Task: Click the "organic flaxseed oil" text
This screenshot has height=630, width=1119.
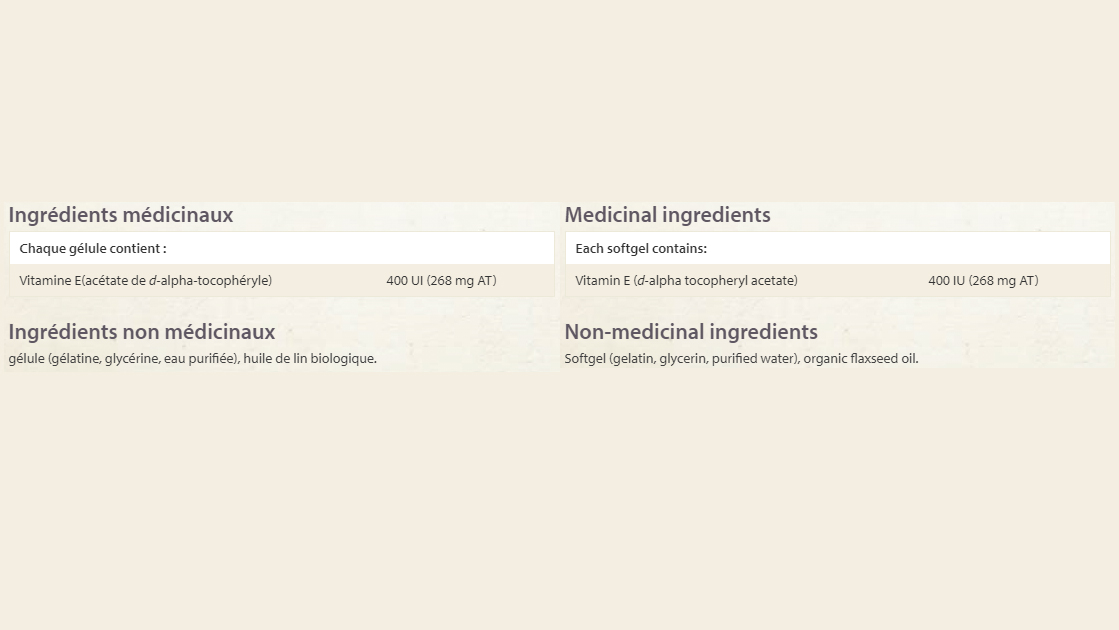Action: tap(860, 359)
